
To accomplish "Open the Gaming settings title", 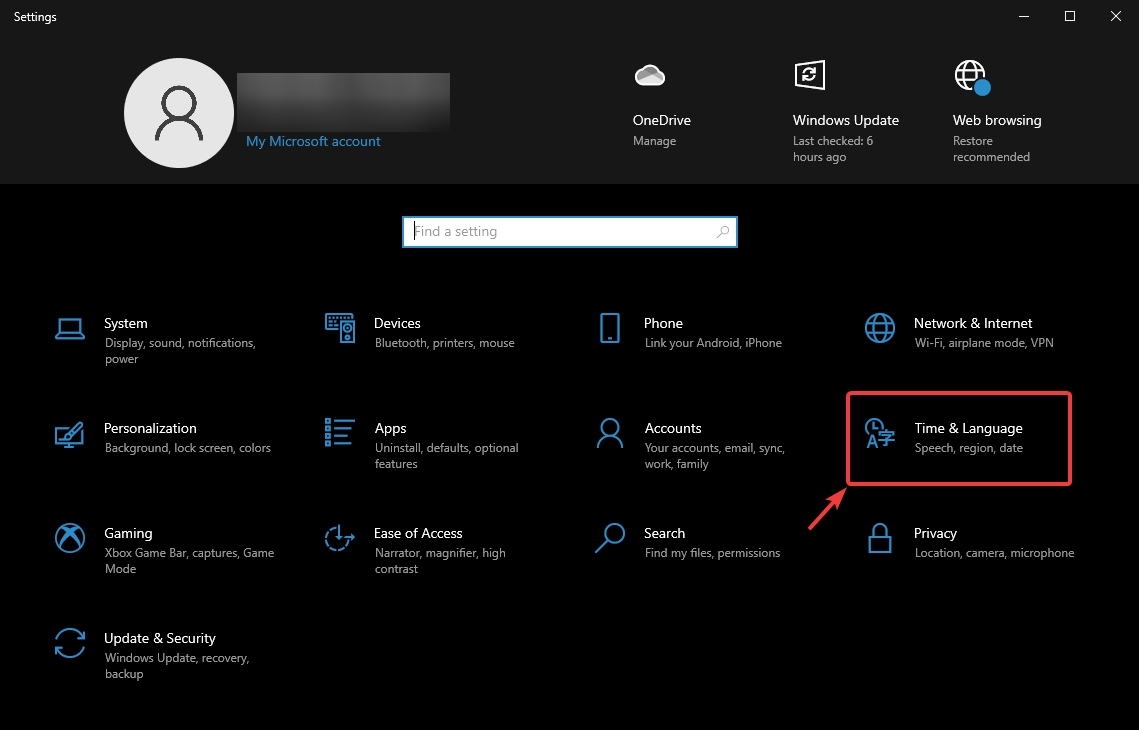I will (x=128, y=533).
